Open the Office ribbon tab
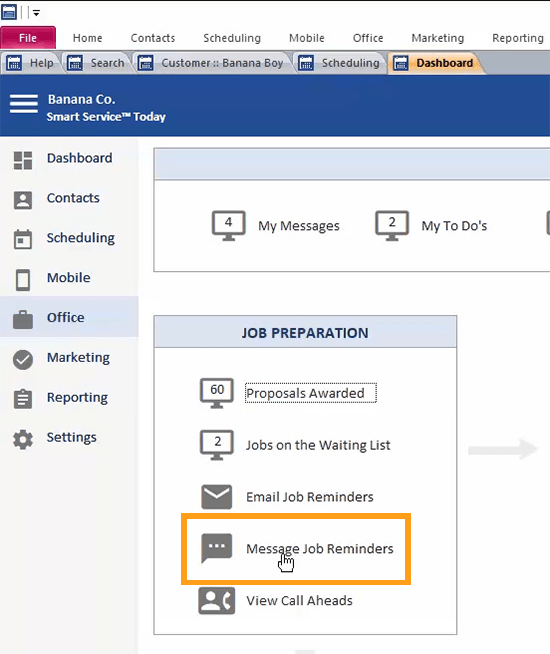 [x=368, y=38]
